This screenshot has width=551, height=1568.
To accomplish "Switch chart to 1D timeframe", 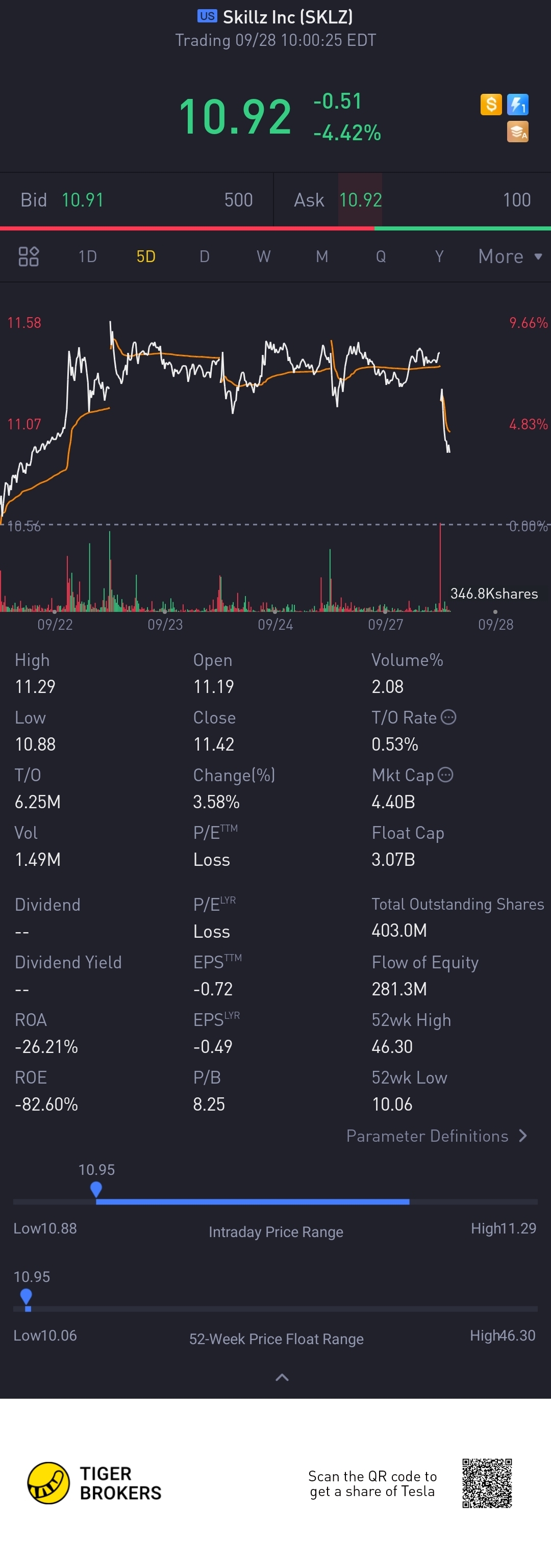I will 88,256.
